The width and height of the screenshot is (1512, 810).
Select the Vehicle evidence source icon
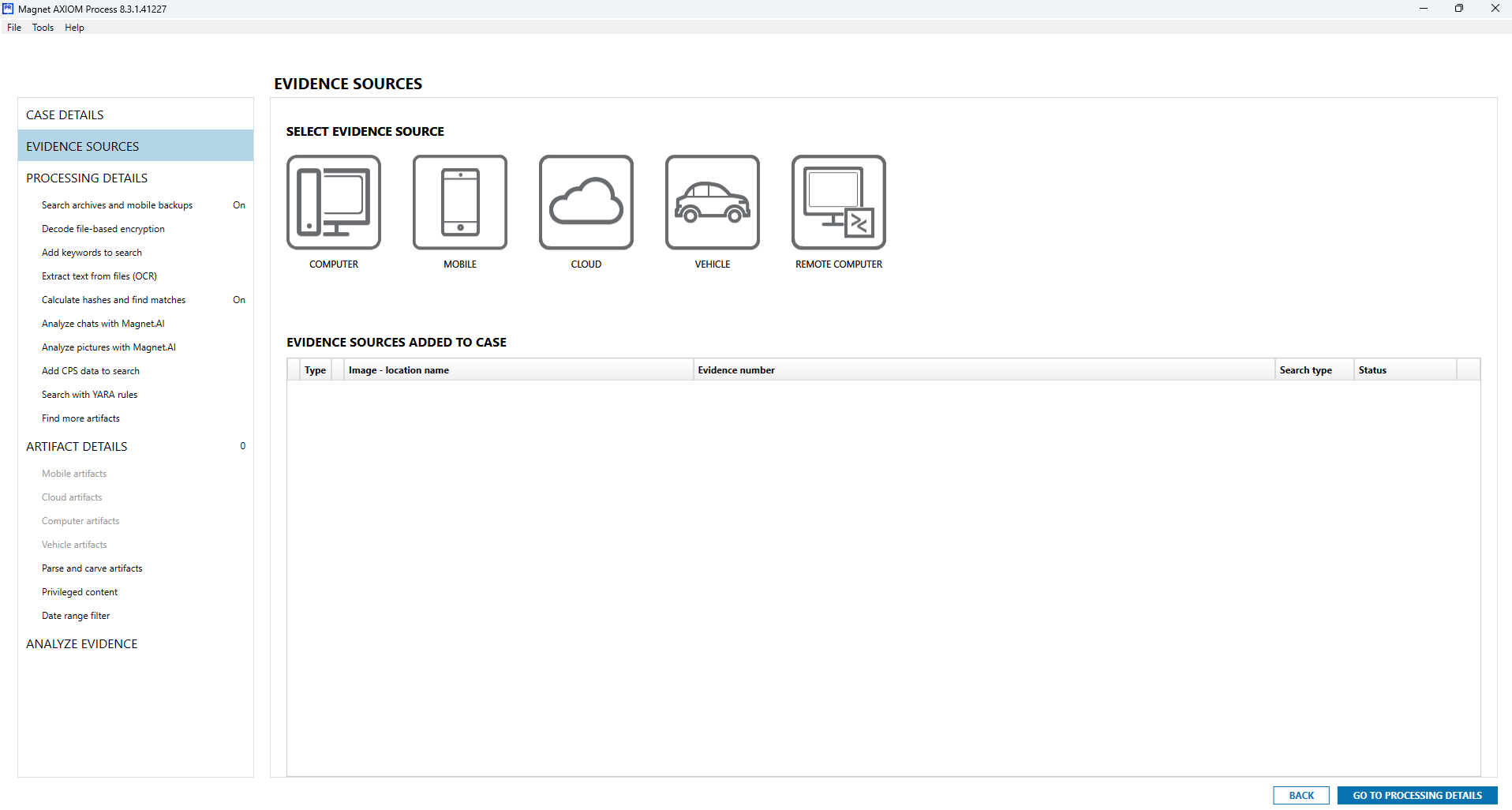click(713, 202)
